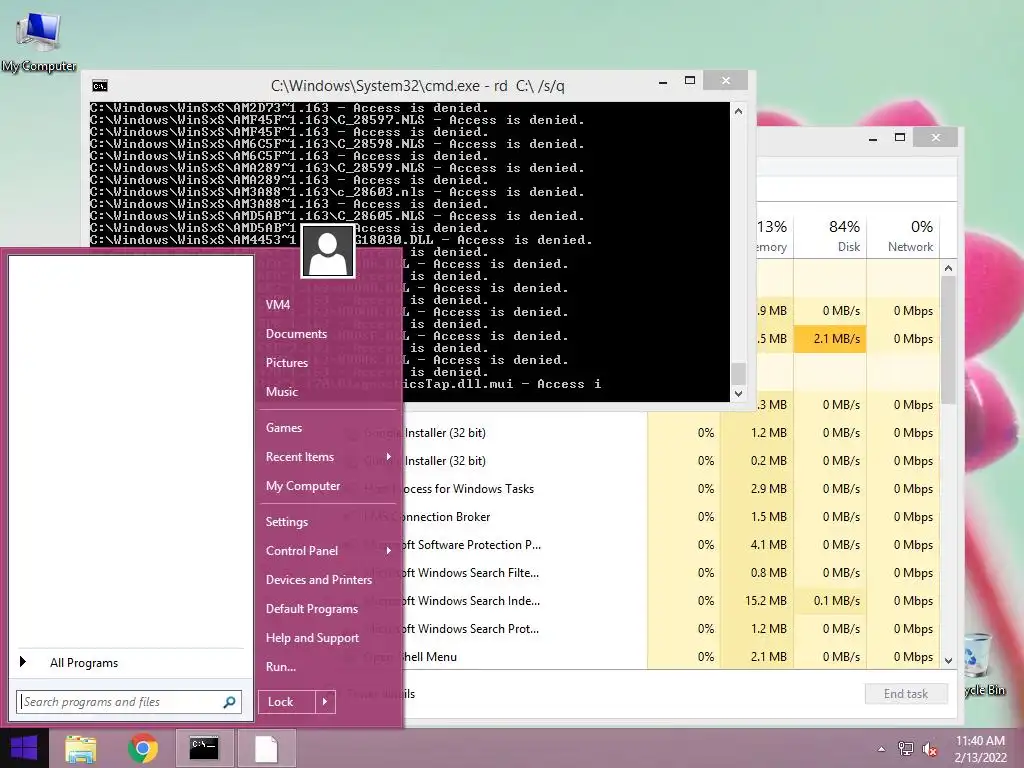Sort by Network column in Task Manager
Screen dimensions: 1024x768
(904, 236)
